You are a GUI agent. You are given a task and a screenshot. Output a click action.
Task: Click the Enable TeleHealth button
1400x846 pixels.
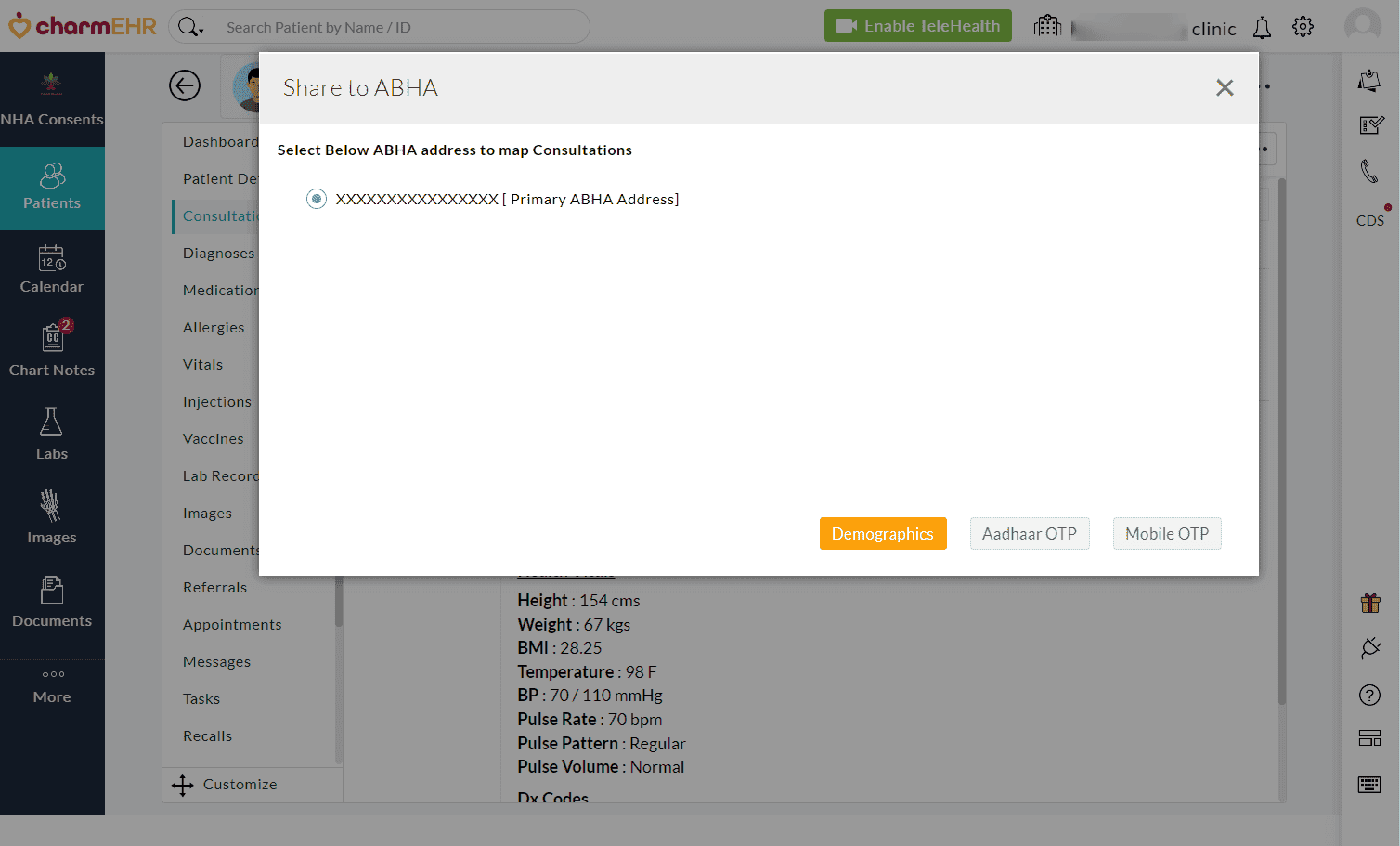(x=917, y=26)
